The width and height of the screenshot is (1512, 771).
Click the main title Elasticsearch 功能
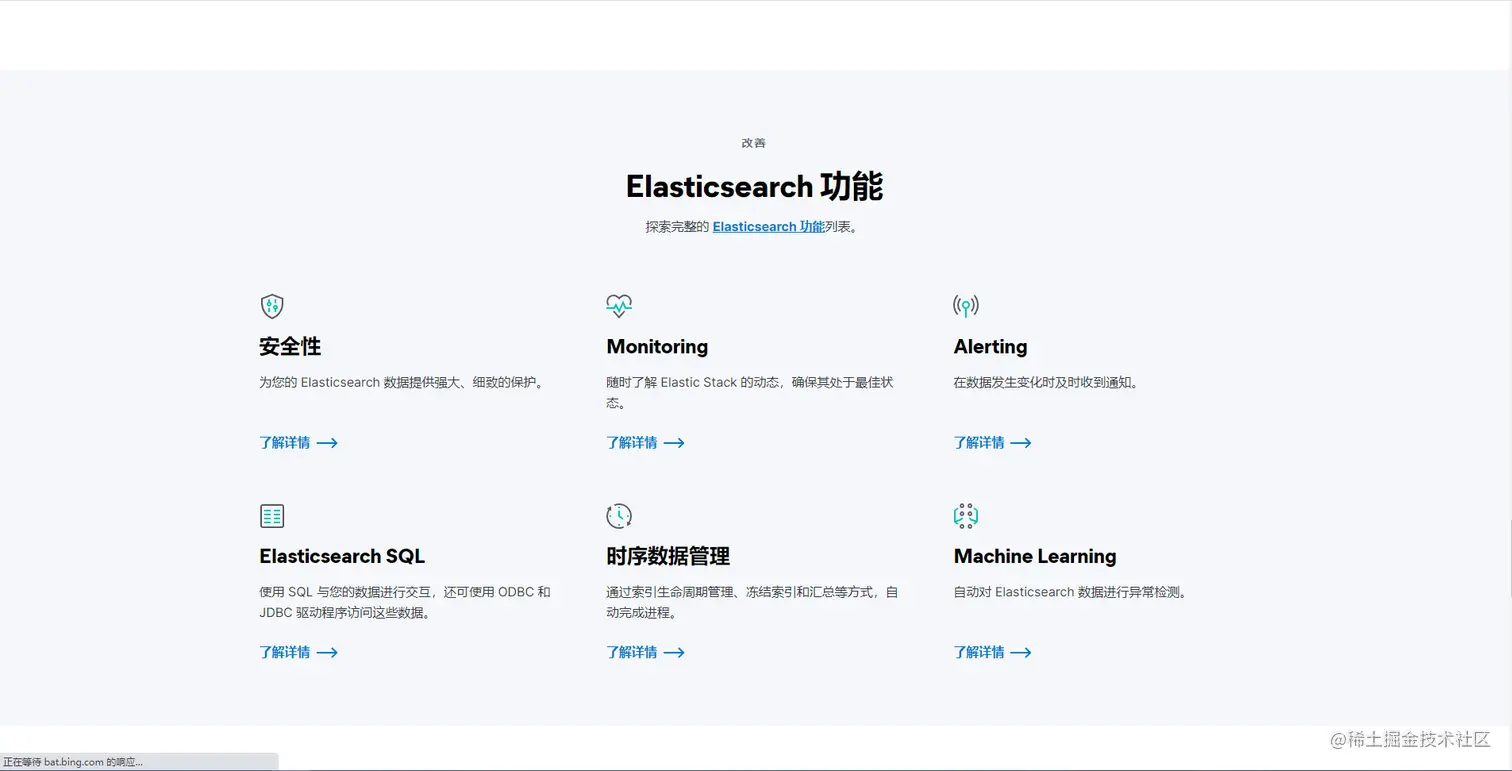coord(754,187)
